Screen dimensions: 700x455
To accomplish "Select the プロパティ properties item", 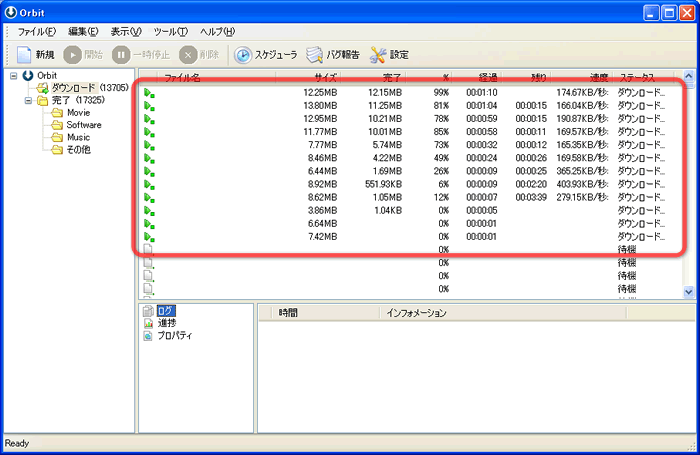I will pos(175,335).
